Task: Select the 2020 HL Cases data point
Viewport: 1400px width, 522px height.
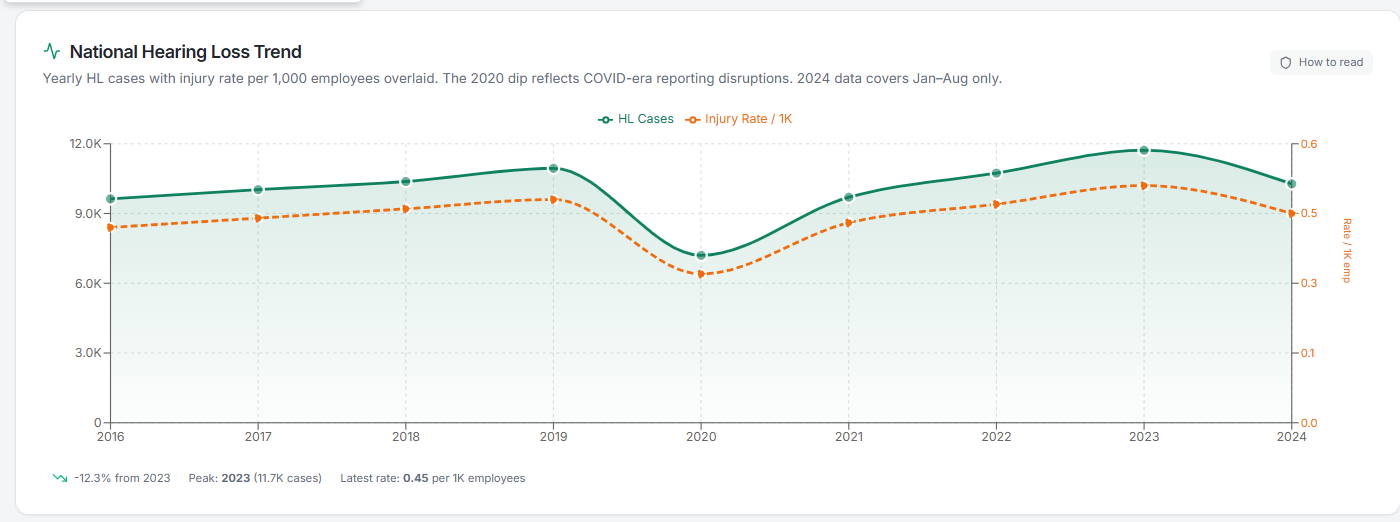Action: (701, 256)
